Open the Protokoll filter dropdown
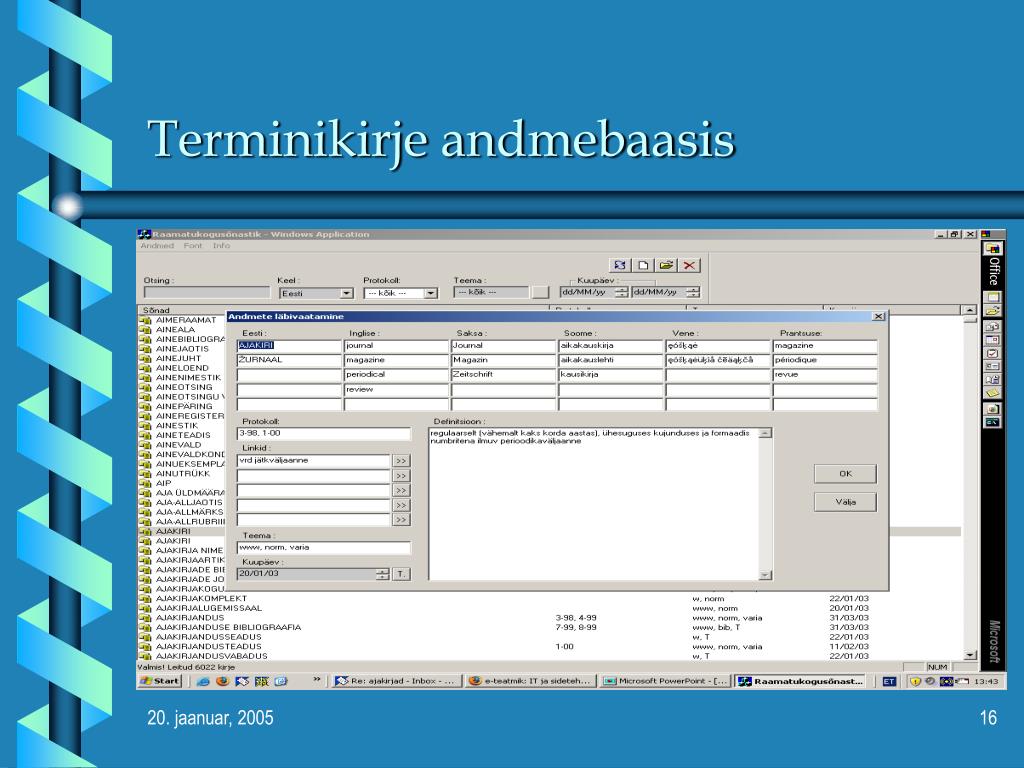The height and width of the screenshot is (768, 1024). pos(430,294)
